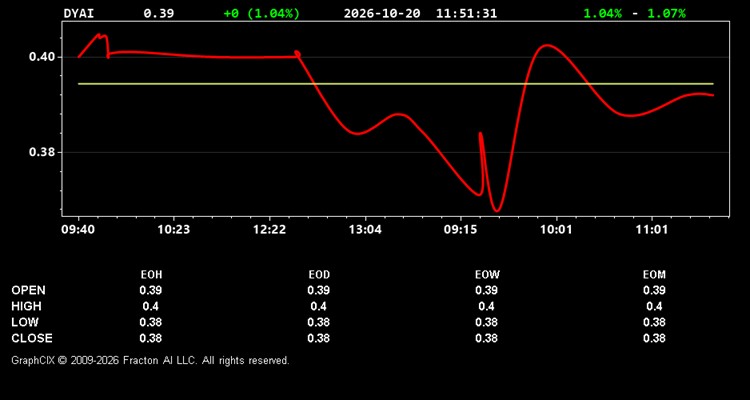The width and height of the screenshot is (750, 400).
Task: Click the 0.38 y-axis label
Action: pyautogui.click(x=42, y=153)
